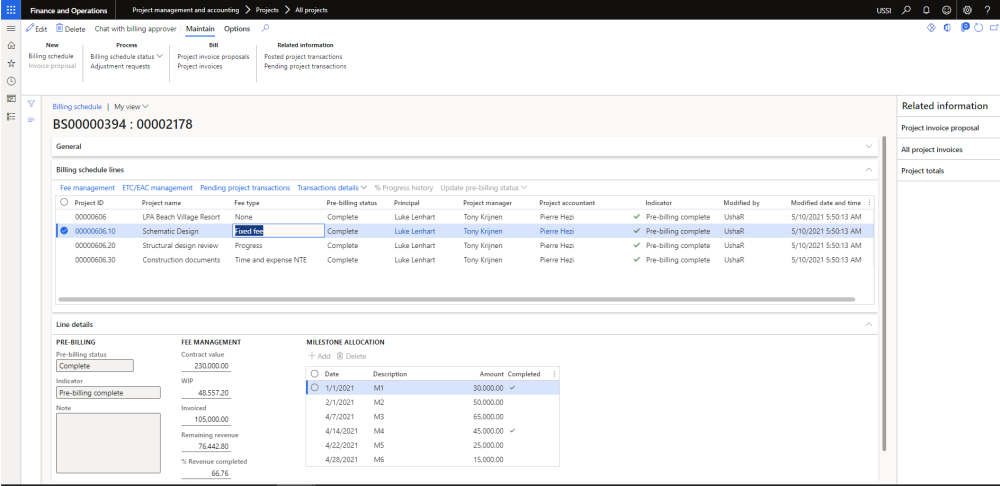Click the filter funnel icon
The image size is (1000, 486).
point(31,104)
